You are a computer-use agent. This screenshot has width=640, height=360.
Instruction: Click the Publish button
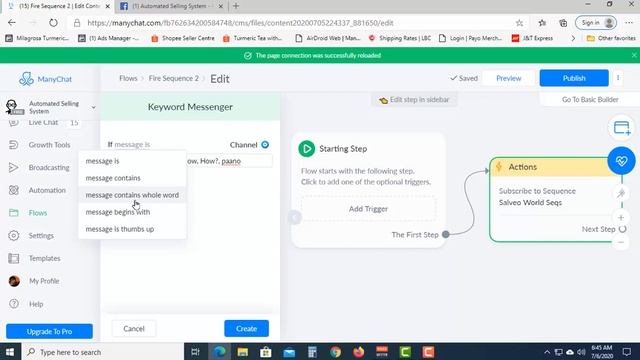coord(574,78)
